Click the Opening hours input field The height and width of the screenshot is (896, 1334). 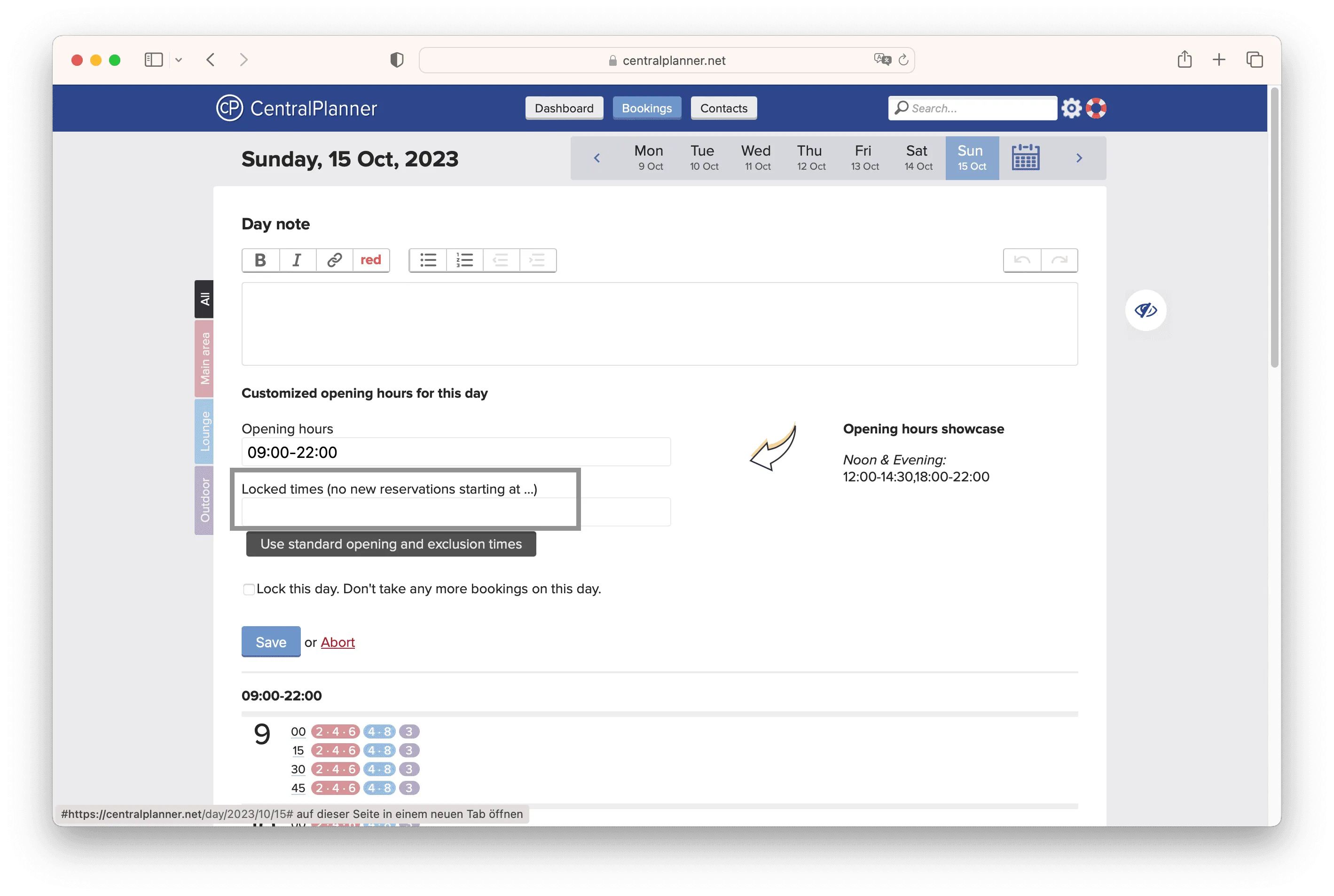(x=455, y=452)
